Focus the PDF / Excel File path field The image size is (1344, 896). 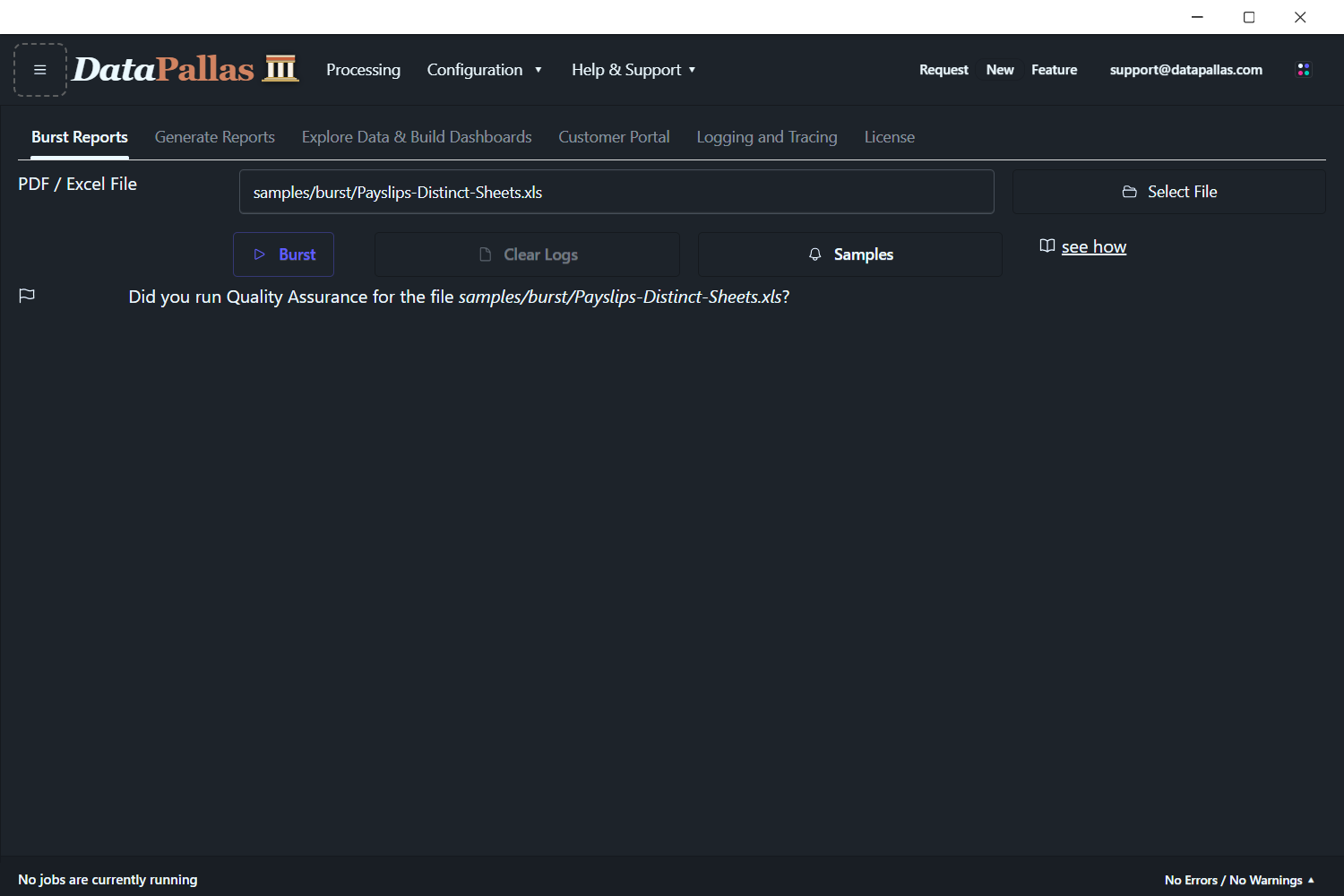click(616, 192)
